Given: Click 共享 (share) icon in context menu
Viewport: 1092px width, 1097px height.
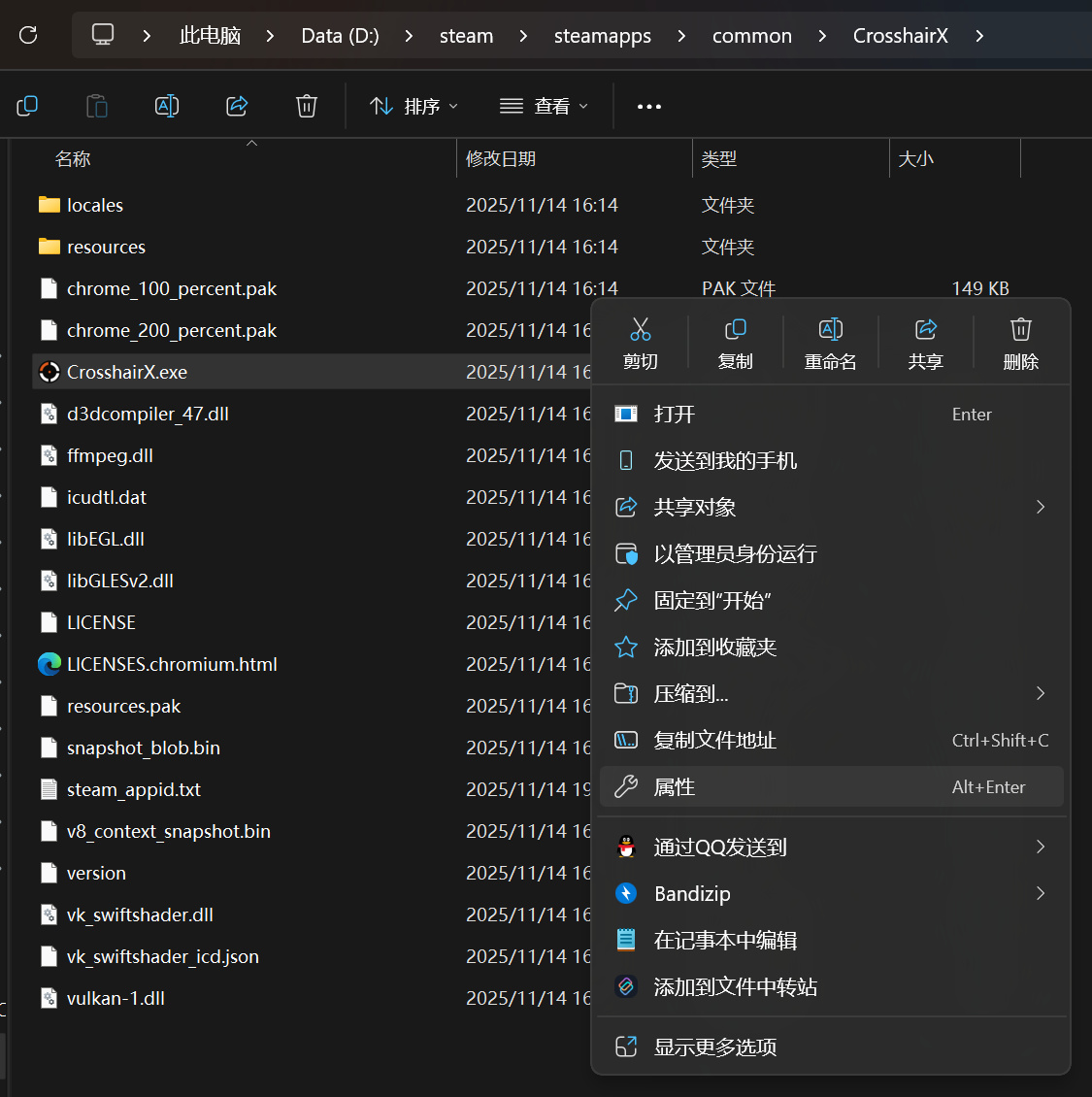Looking at the screenshot, I should [925, 329].
